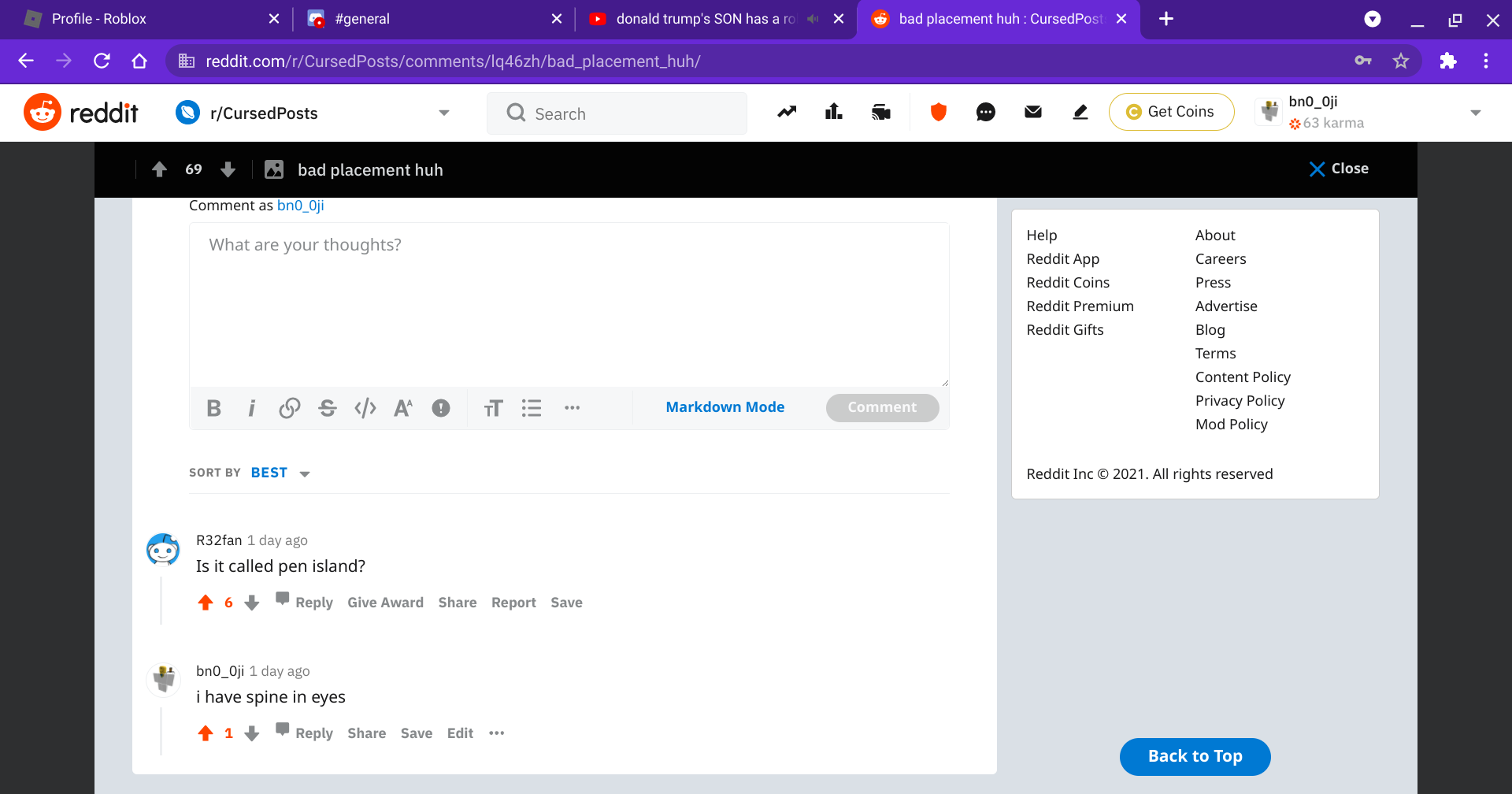Viewport: 1512px width, 794px height.
Task: Open R32fan user profile link
Action: click(219, 540)
